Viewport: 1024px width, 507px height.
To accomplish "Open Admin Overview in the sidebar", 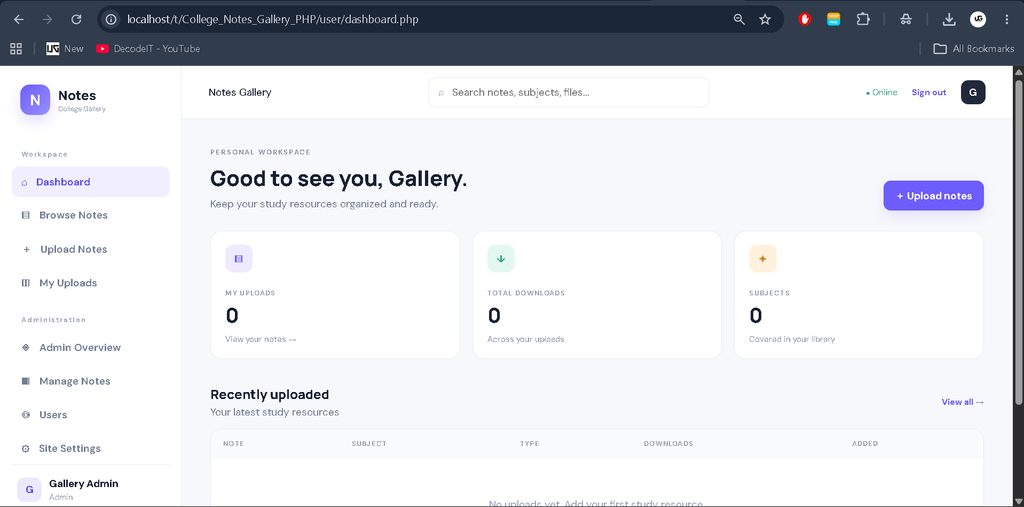I will point(91,348).
